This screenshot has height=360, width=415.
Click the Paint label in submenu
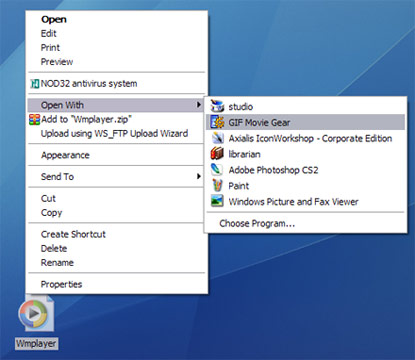pos(239,186)
